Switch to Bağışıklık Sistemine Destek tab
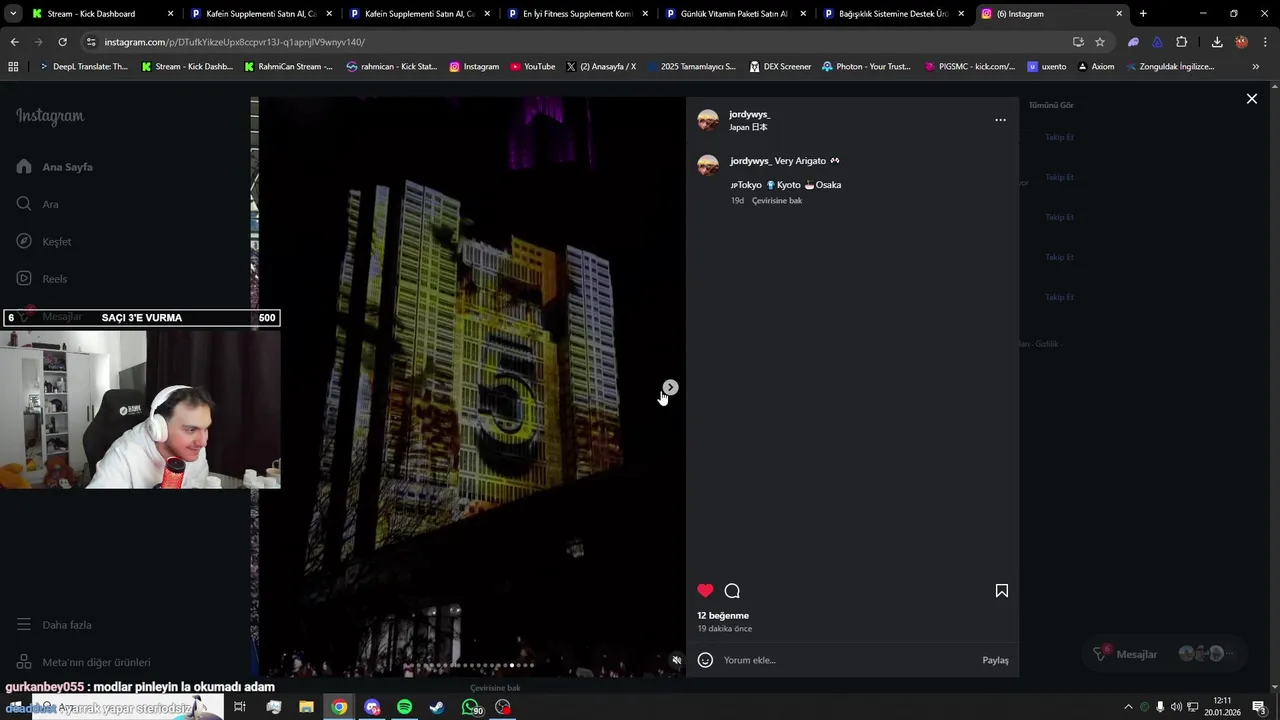 [x=894, y=14]
